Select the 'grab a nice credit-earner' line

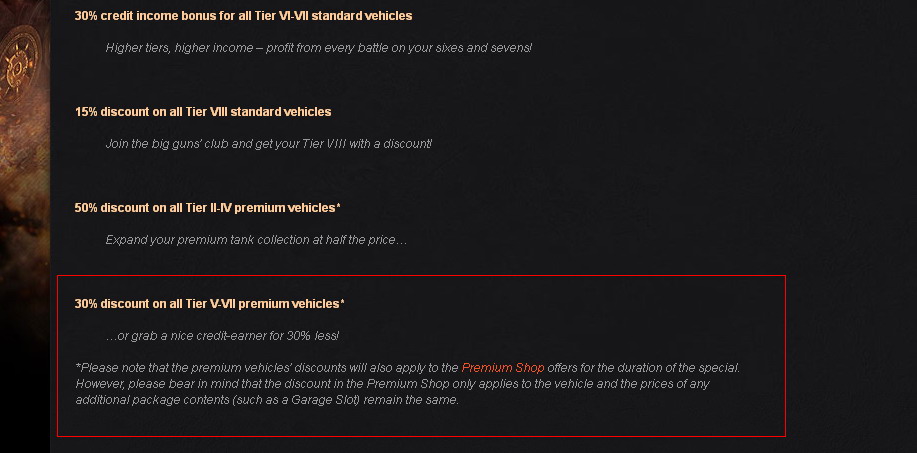coord(229,336)
